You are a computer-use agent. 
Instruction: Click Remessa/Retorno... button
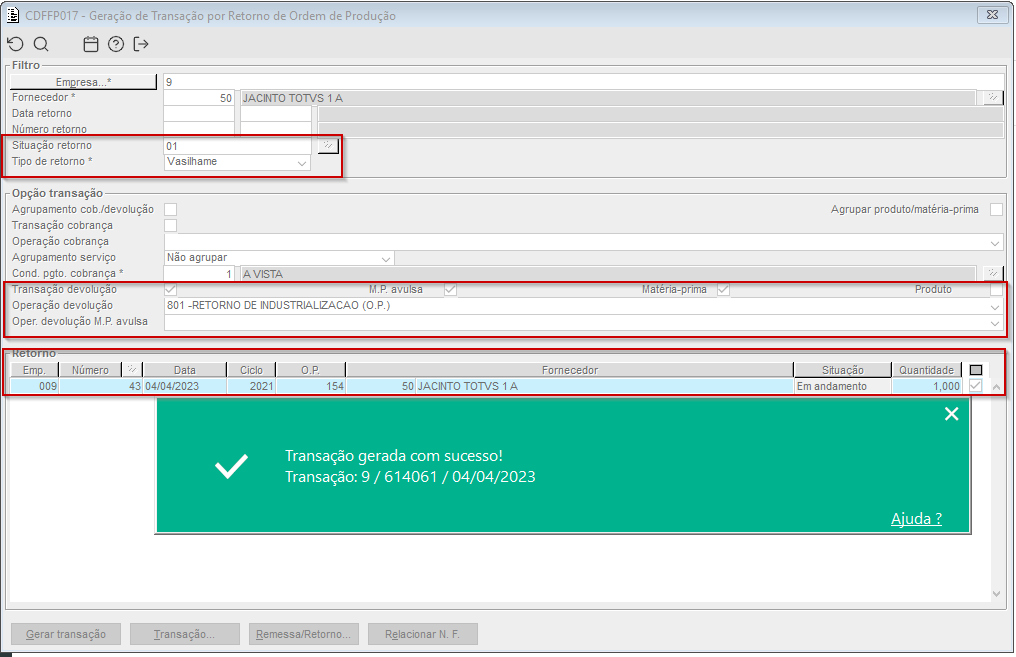(x=303, y=634)
